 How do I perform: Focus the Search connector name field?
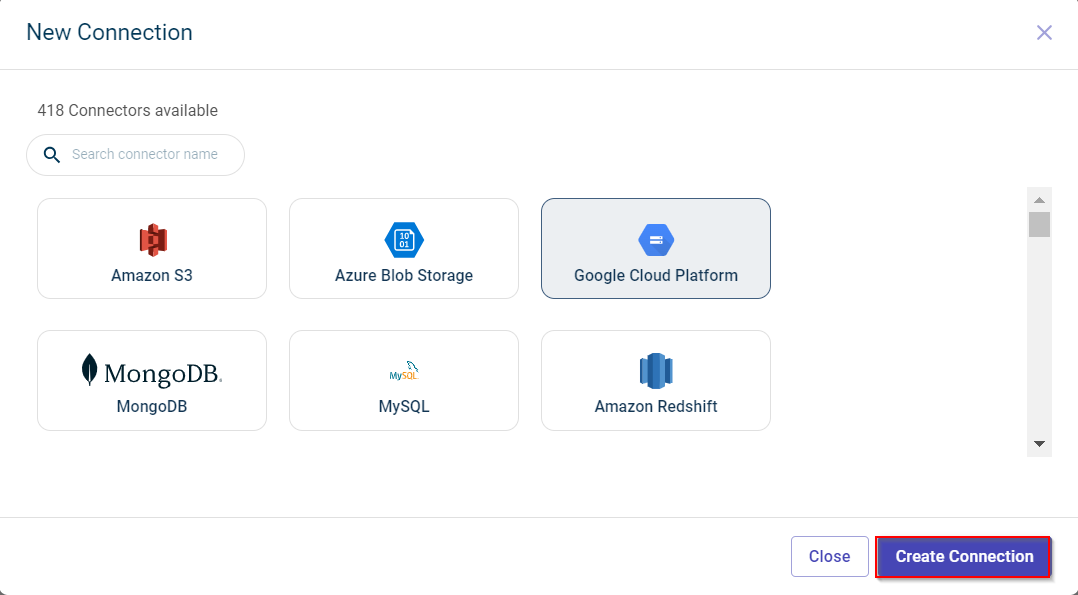(150, 155)
